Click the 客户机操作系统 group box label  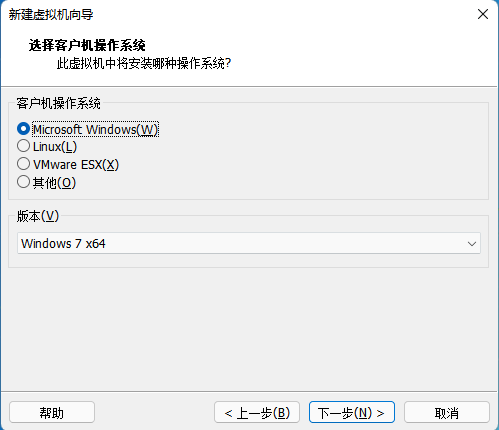(x=58, y=103)
